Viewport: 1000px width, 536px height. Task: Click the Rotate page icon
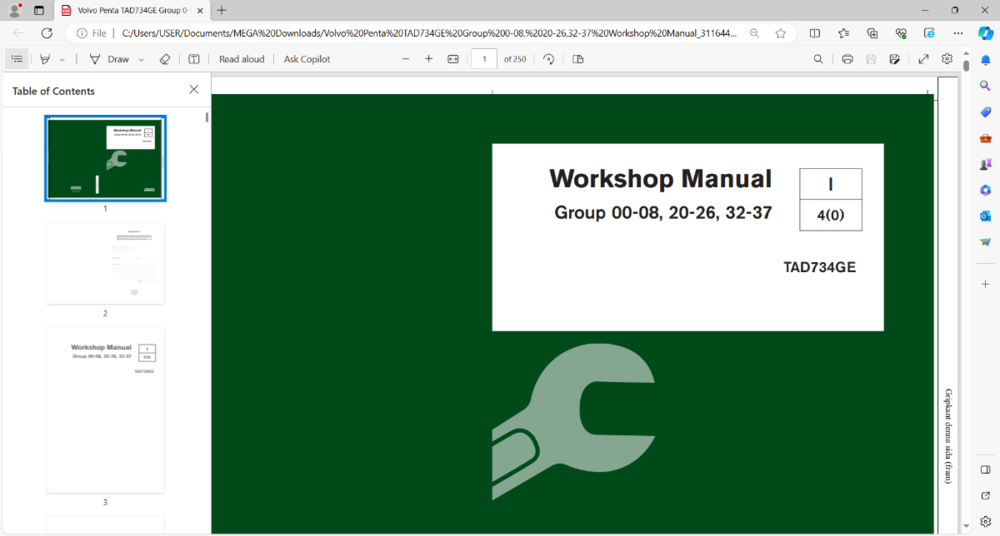[x=548, y=59]
